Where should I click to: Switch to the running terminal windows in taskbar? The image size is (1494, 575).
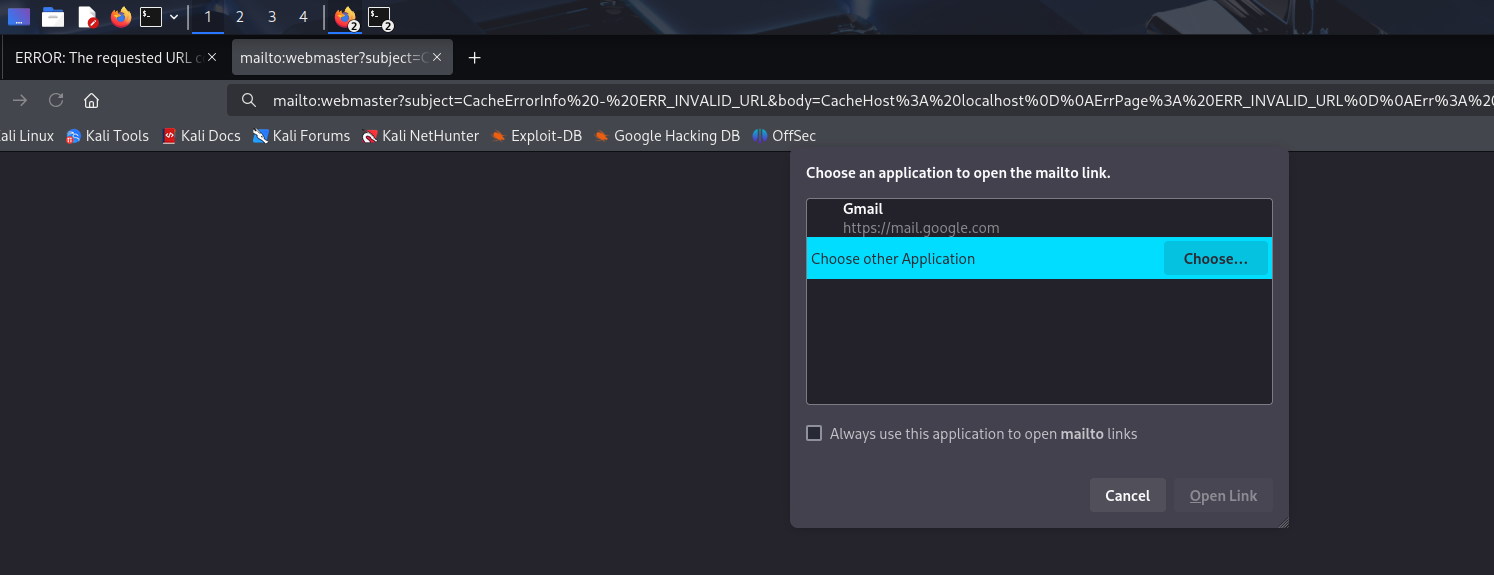[x=379, y=17]
